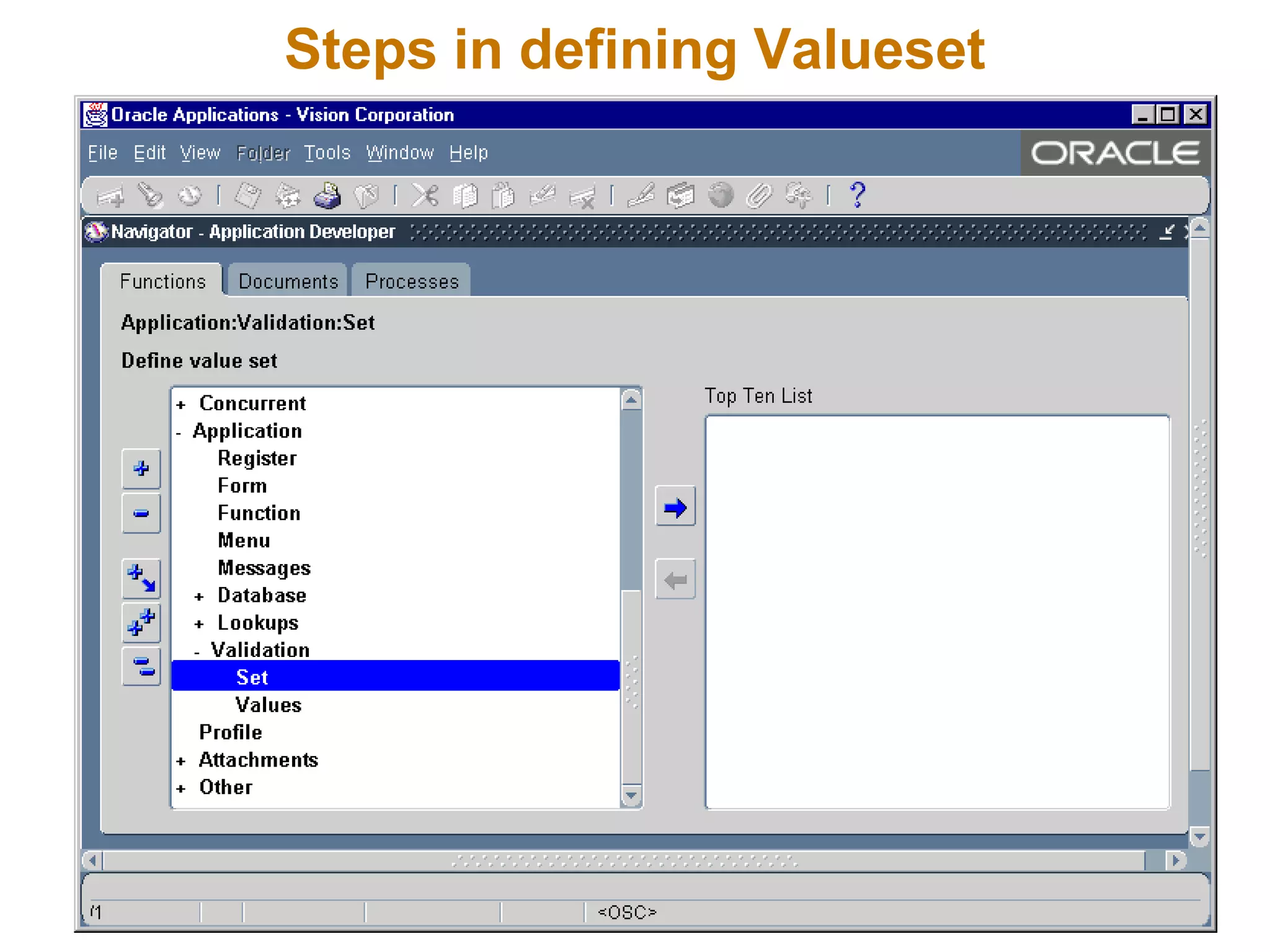Click inside the Top Ten List box
This screenshot has height=952, width=1270.
[x=938, y=612]
